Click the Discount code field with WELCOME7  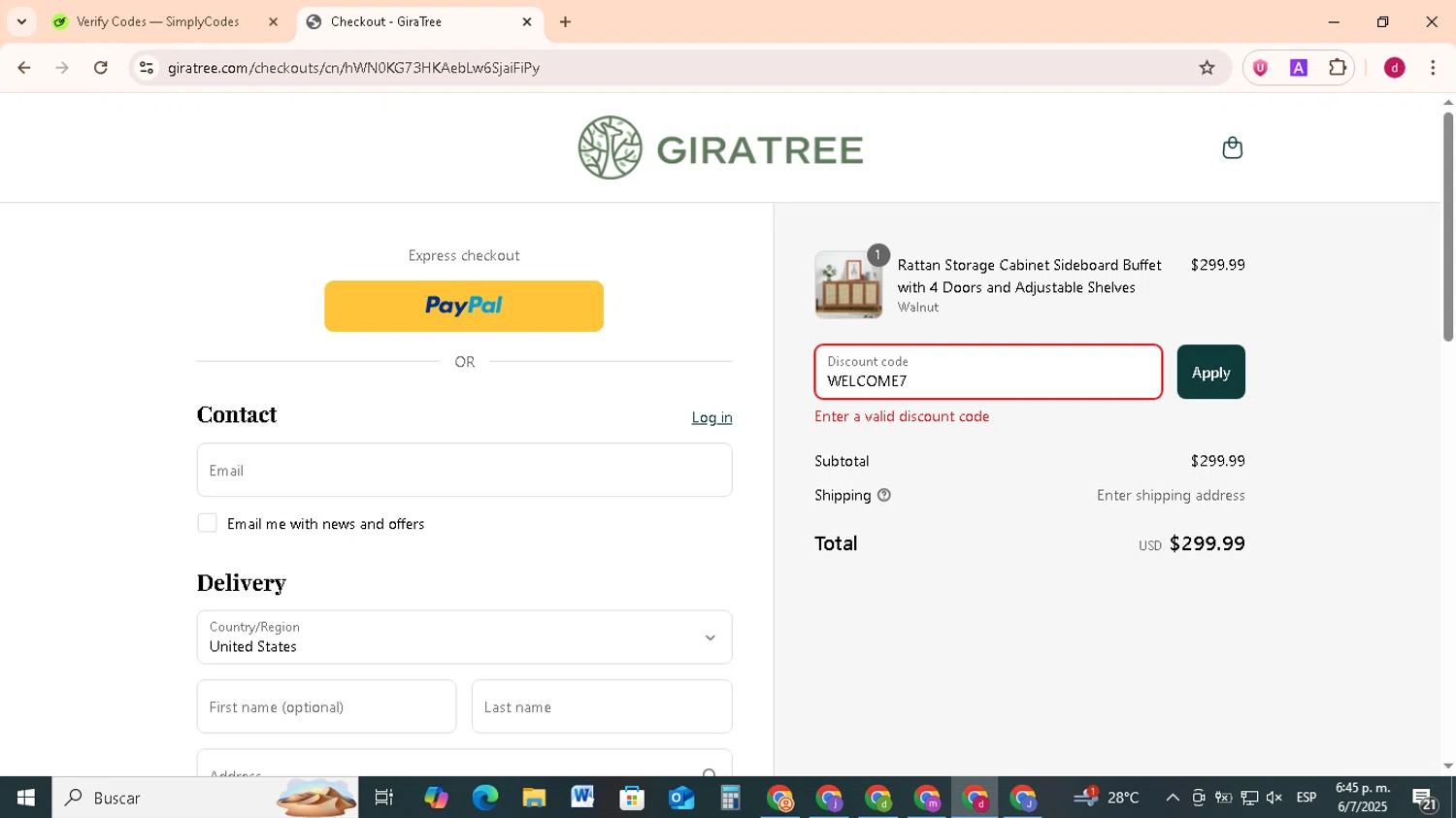click(x=988, y=373)
